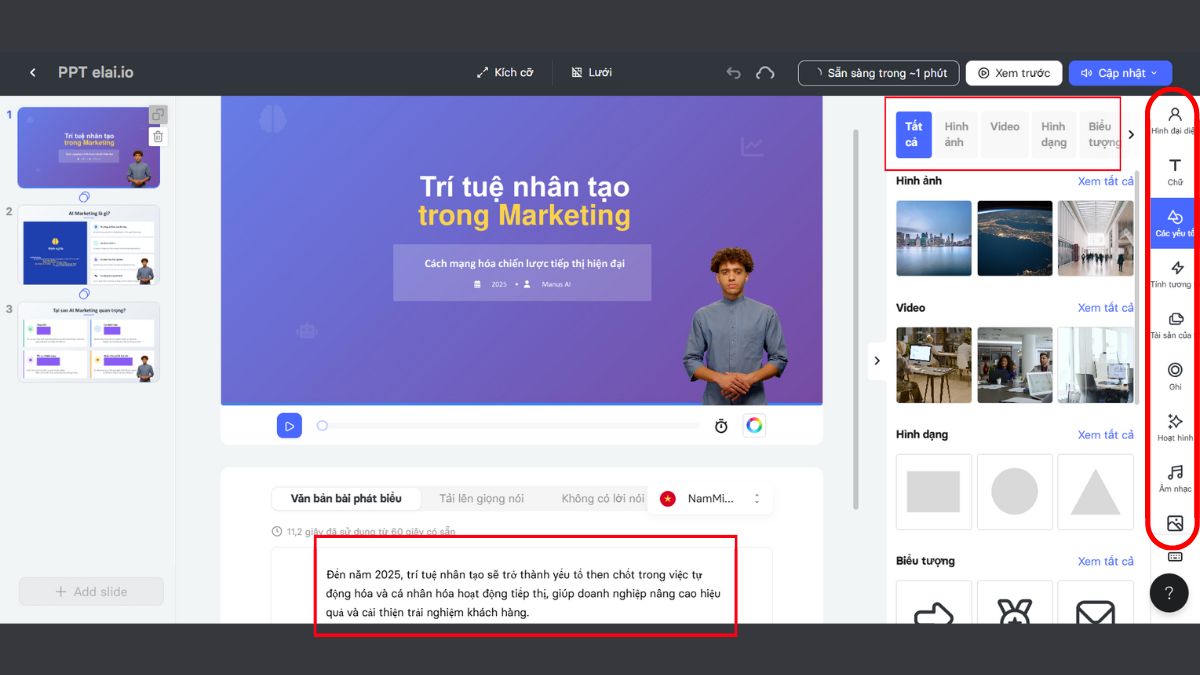Open the NamMi voice dropdown
The width and height of the screenshot is (1200, 675).
coord(710,498)
